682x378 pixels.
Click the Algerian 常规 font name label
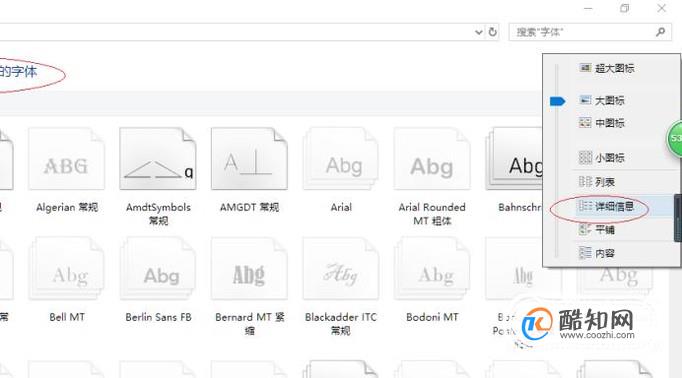[67, 207]
